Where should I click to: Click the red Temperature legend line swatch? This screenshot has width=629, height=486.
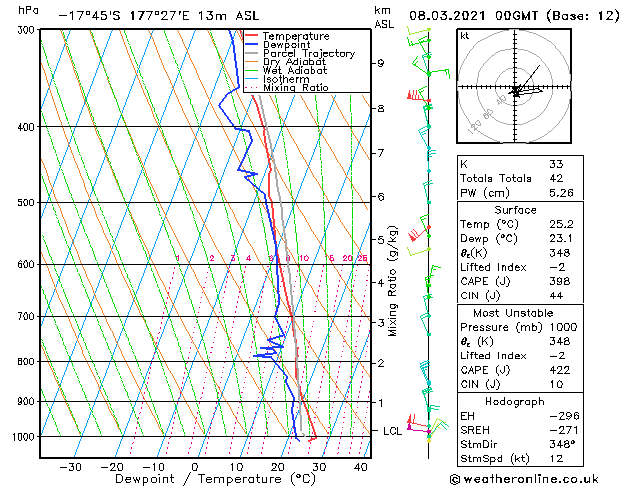(x=251, y=36)
